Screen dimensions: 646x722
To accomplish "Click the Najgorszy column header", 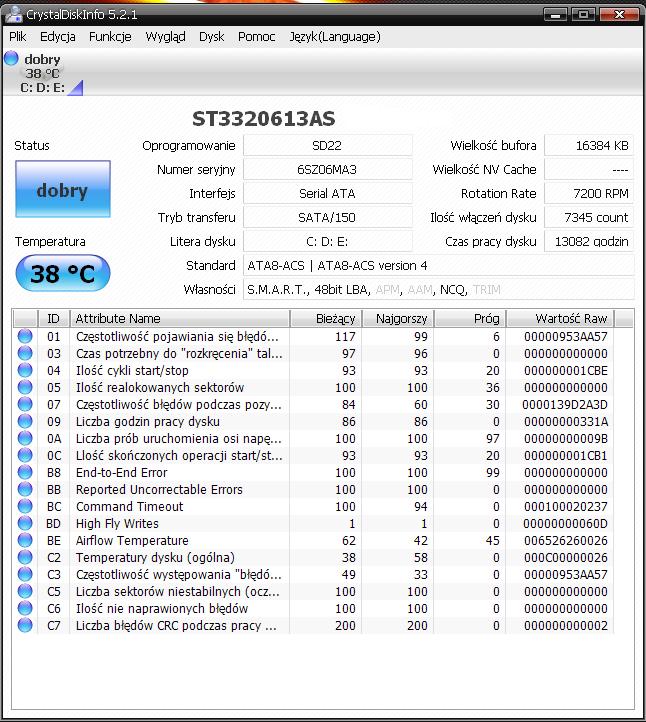I will 399,319.
